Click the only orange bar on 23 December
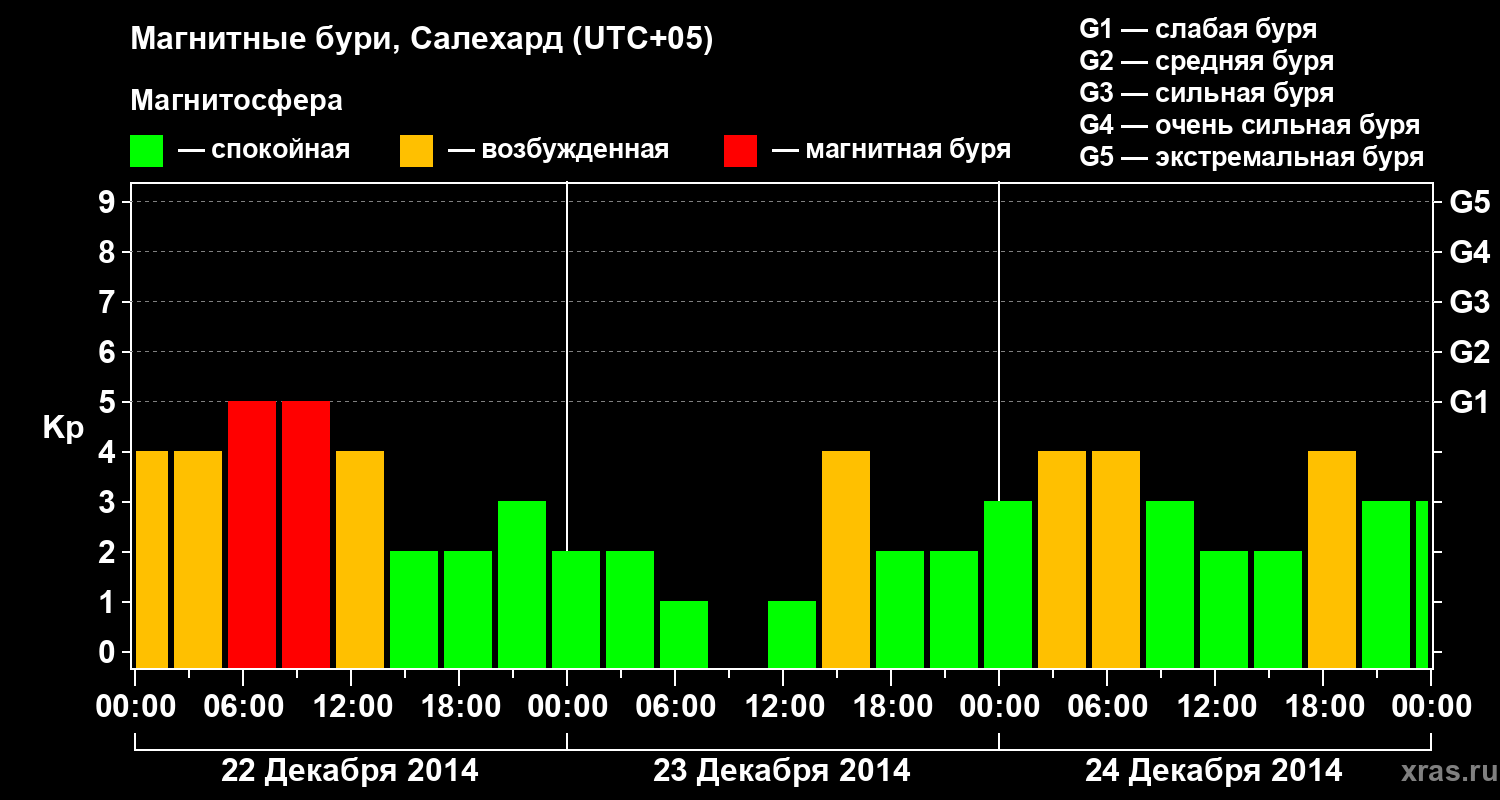1500x800 pixels. [x=846, y=560]
